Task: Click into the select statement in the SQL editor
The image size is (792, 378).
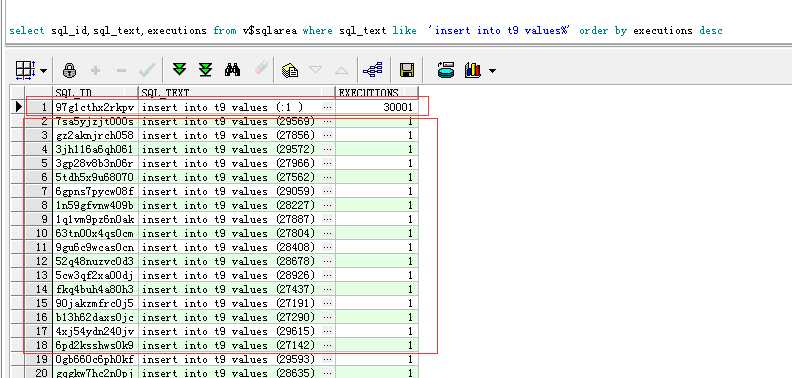Action: click(366, 31)
